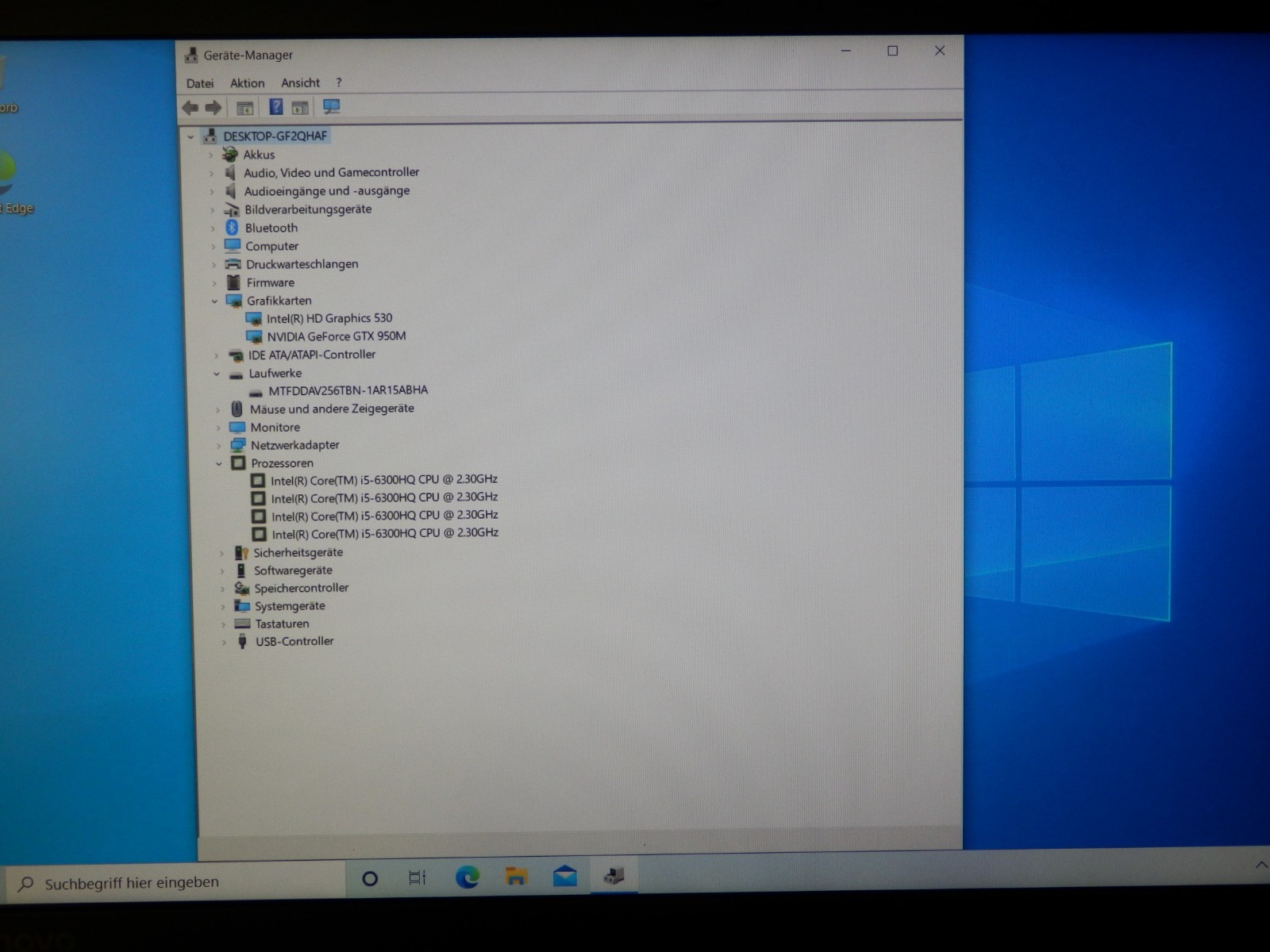Collapse the Laufwerke category
Viewport: 1270px width, 952px height.
216,373
